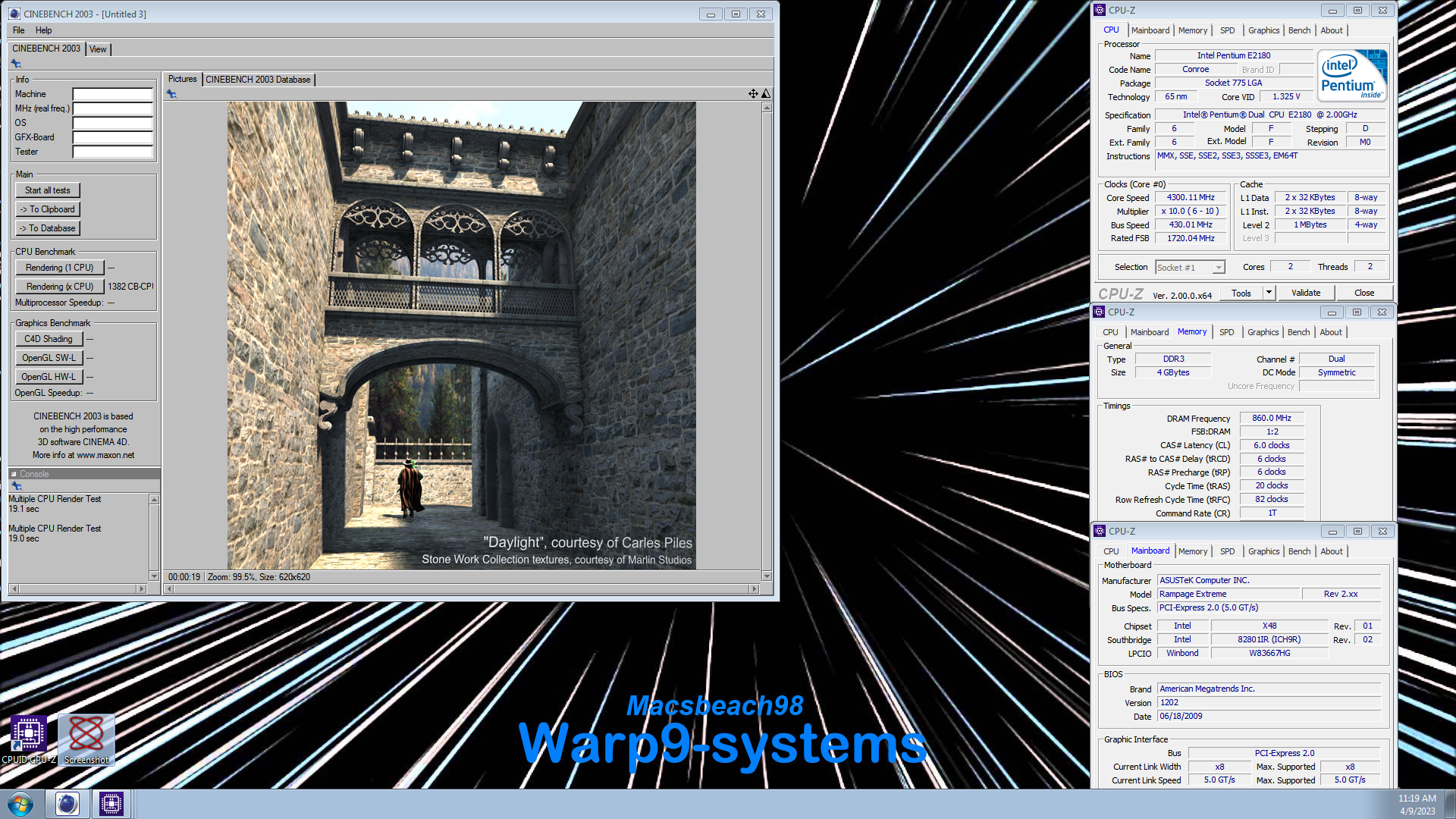1456x819 pixels.
Task: Click the pin icon under the CINEBENCH 2003 tab
Action: pos(16,64)
